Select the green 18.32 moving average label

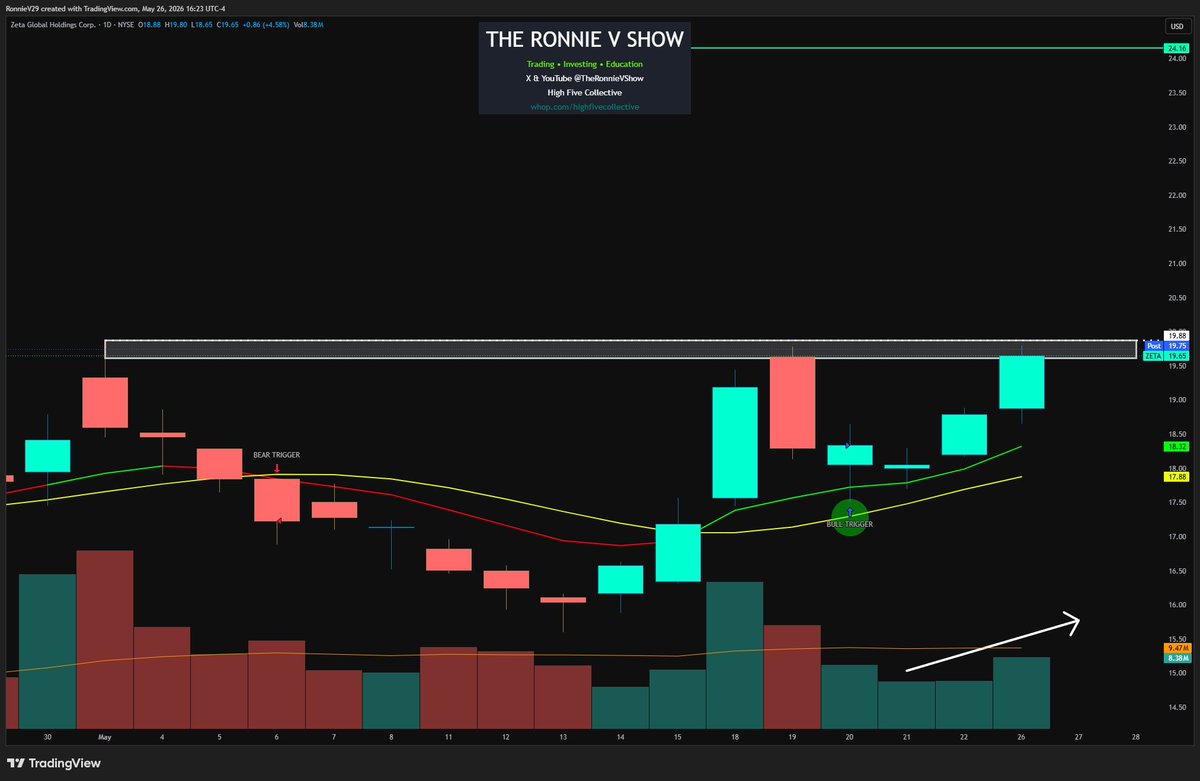(x=1175, y=447)
